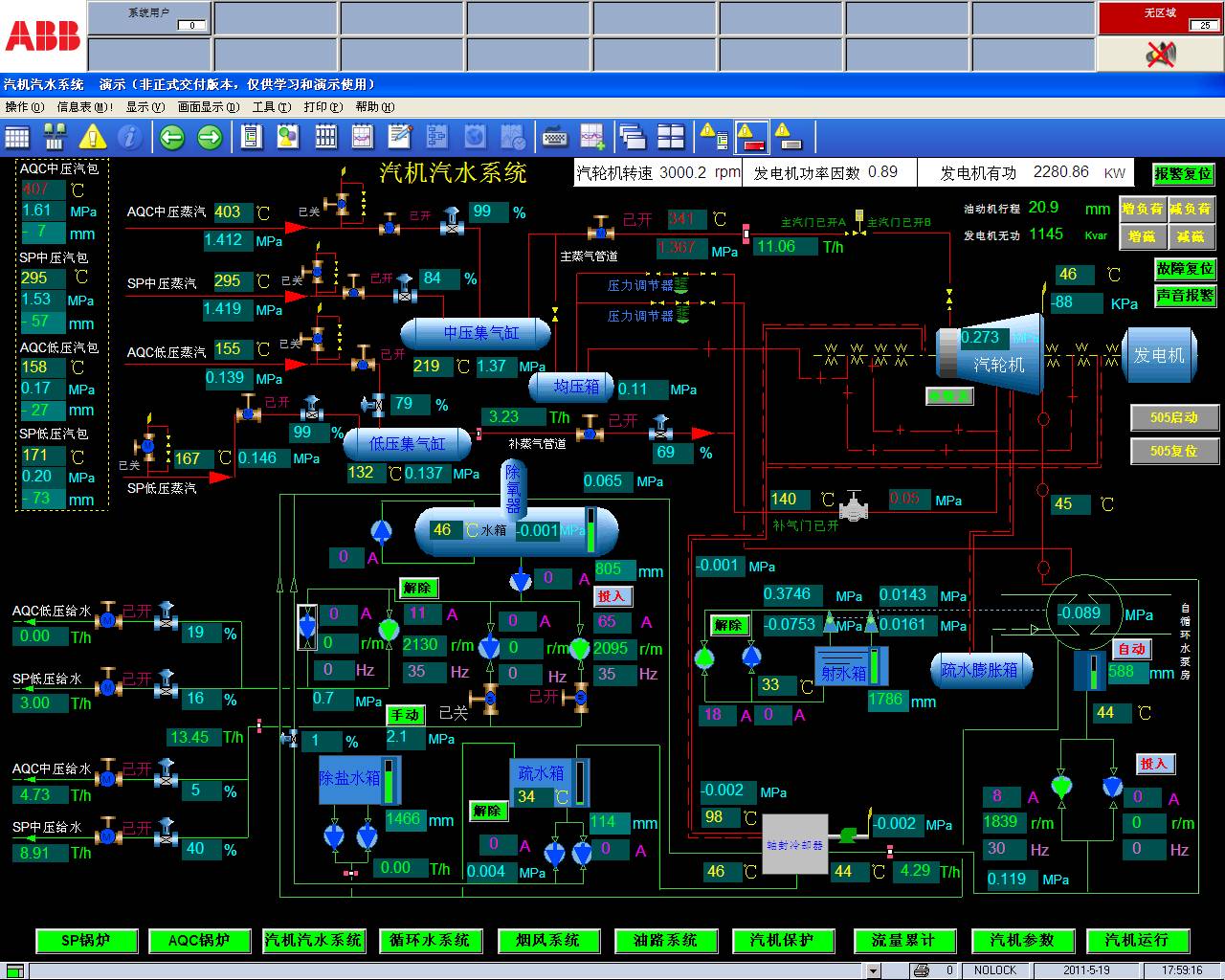Toggle the 自动 auto mode button

coord(1132,649)
